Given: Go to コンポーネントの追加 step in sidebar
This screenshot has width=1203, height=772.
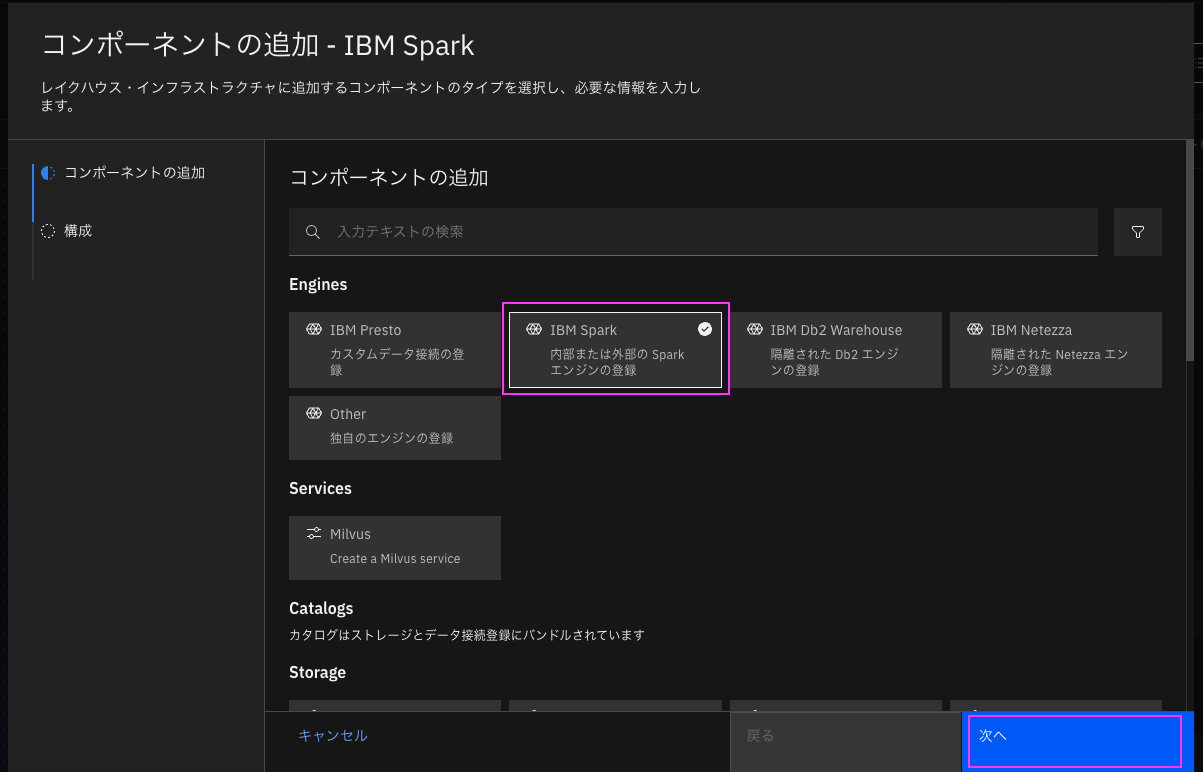Looking at the screenshot, I should [x=134, y=173].
